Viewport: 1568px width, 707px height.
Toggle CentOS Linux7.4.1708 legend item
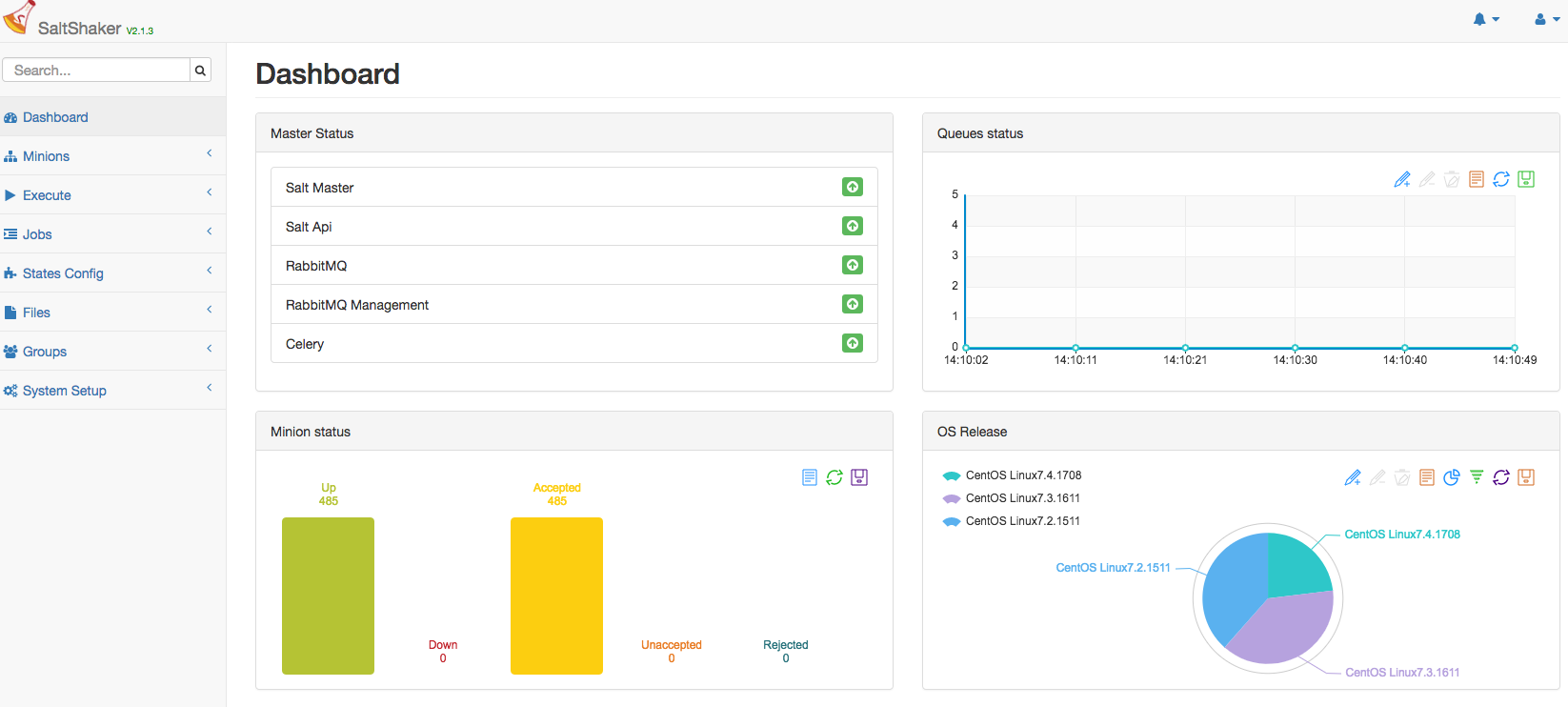[x=1012, y=475]
